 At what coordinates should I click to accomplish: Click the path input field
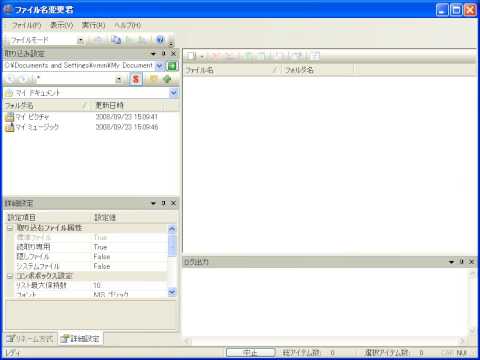click(79, 66)
